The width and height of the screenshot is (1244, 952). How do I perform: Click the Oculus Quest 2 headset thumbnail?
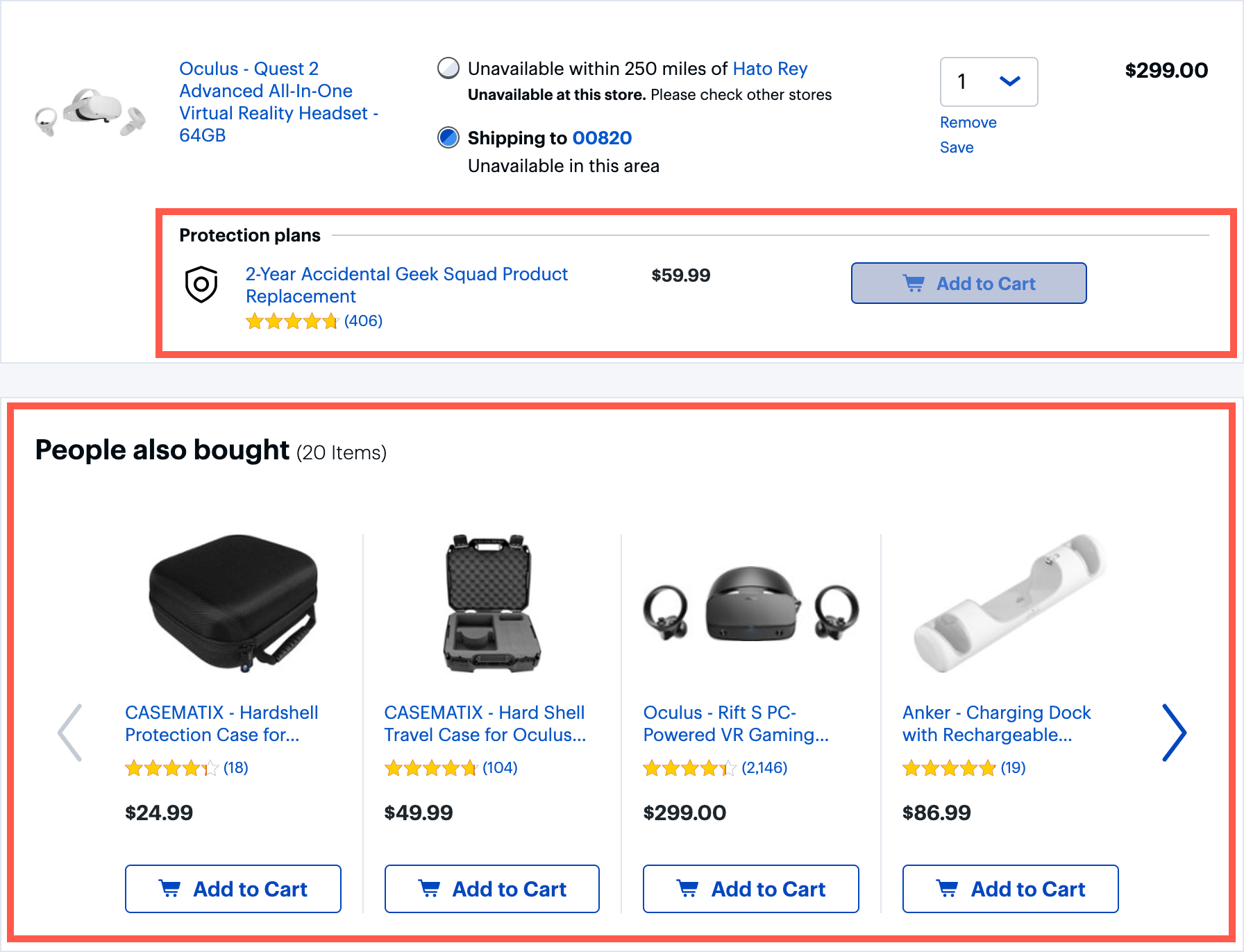(90, 112)
